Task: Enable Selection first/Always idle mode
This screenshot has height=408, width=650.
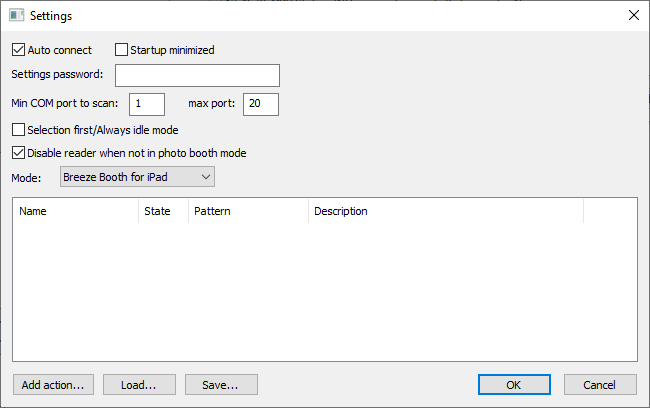Action: [x=18, y=129]
